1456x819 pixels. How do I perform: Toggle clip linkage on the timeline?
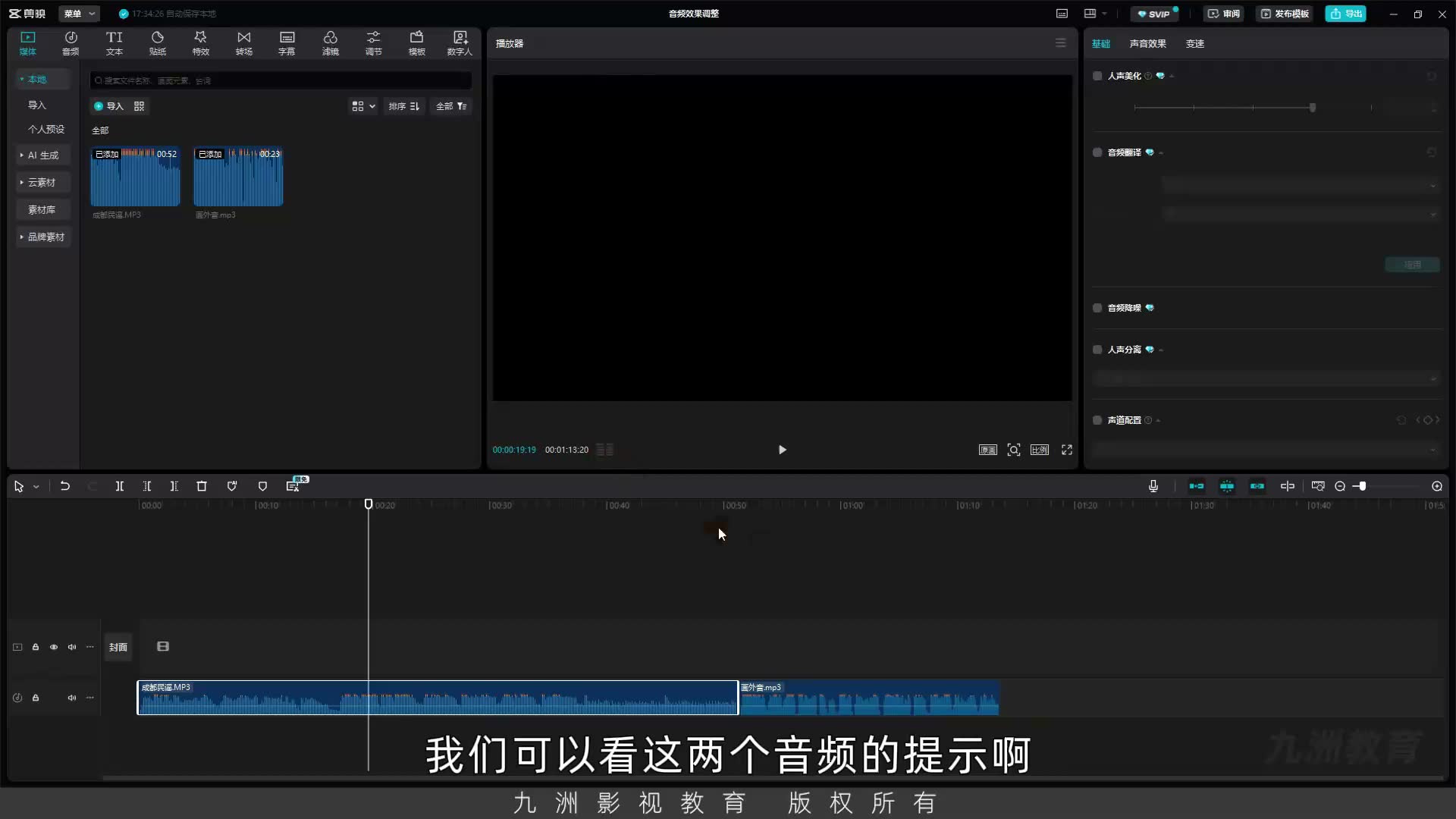pyautogui.click(x=1257, y=486)
